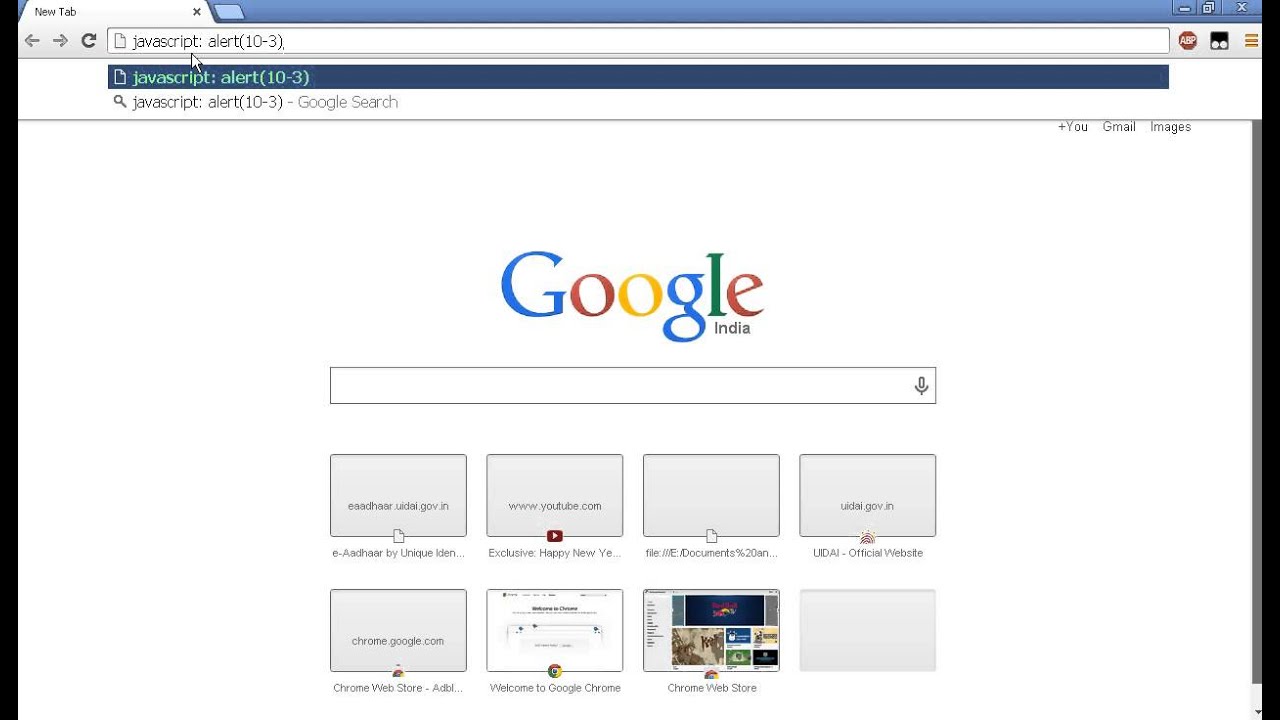Open the Adblock Plus extension icon
Image resolution: width=1280 pixels, height=720 pixels.
pyautogui.click(x=1188, y=41)
